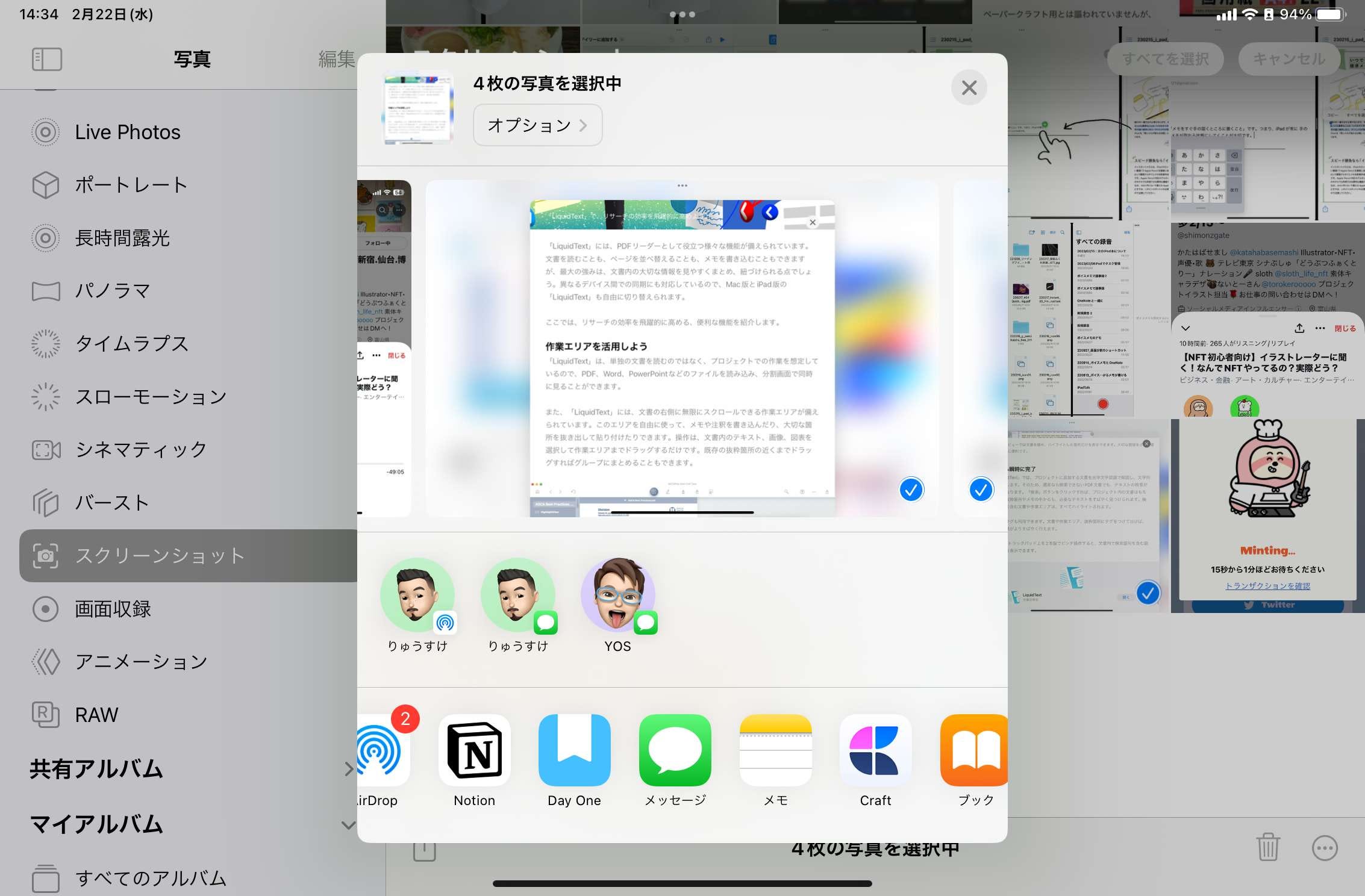
Task: Select パノラマ panorama icon
Action: (x=46, y=291)
